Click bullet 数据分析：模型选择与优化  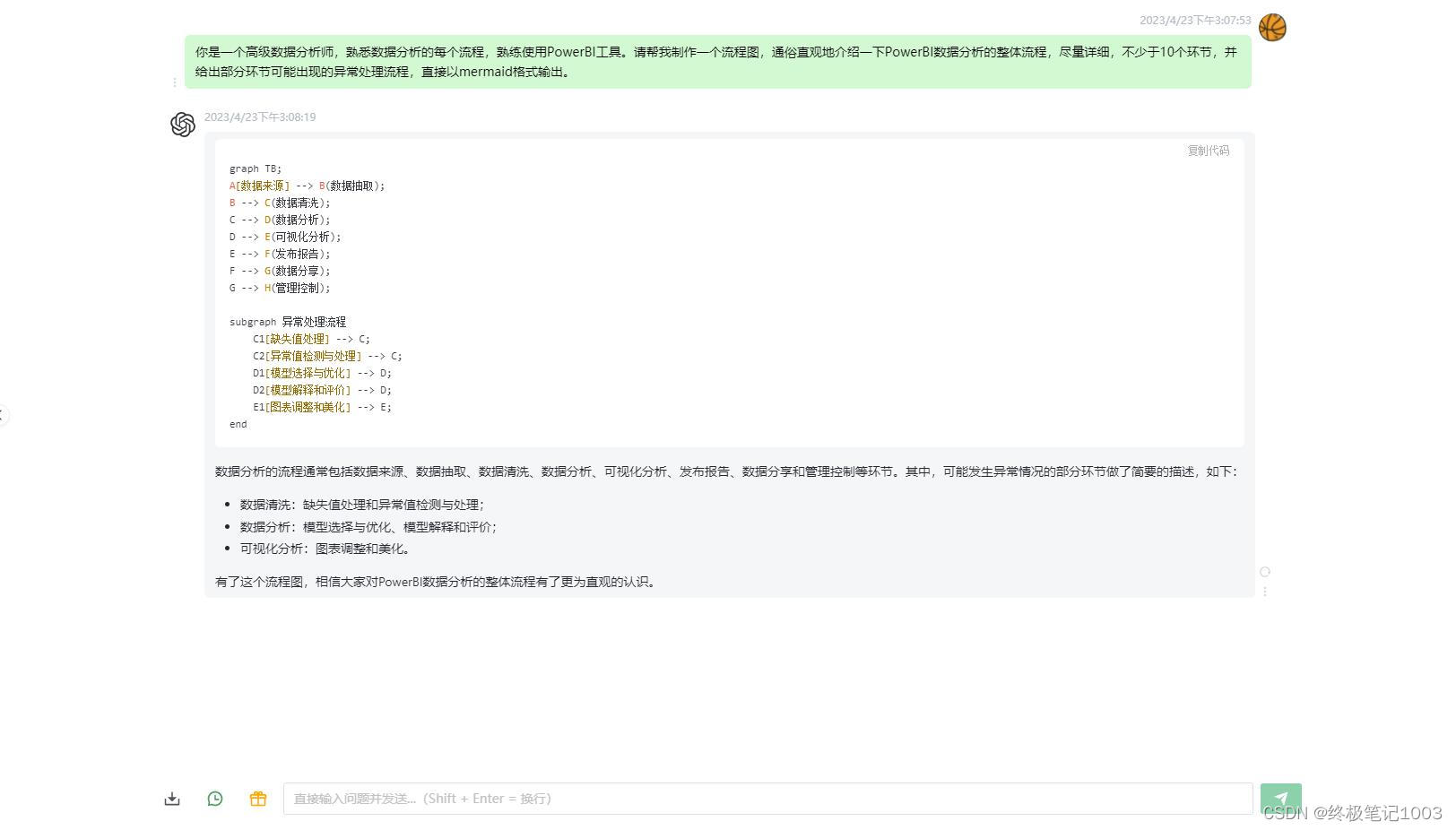coord(368,527)
